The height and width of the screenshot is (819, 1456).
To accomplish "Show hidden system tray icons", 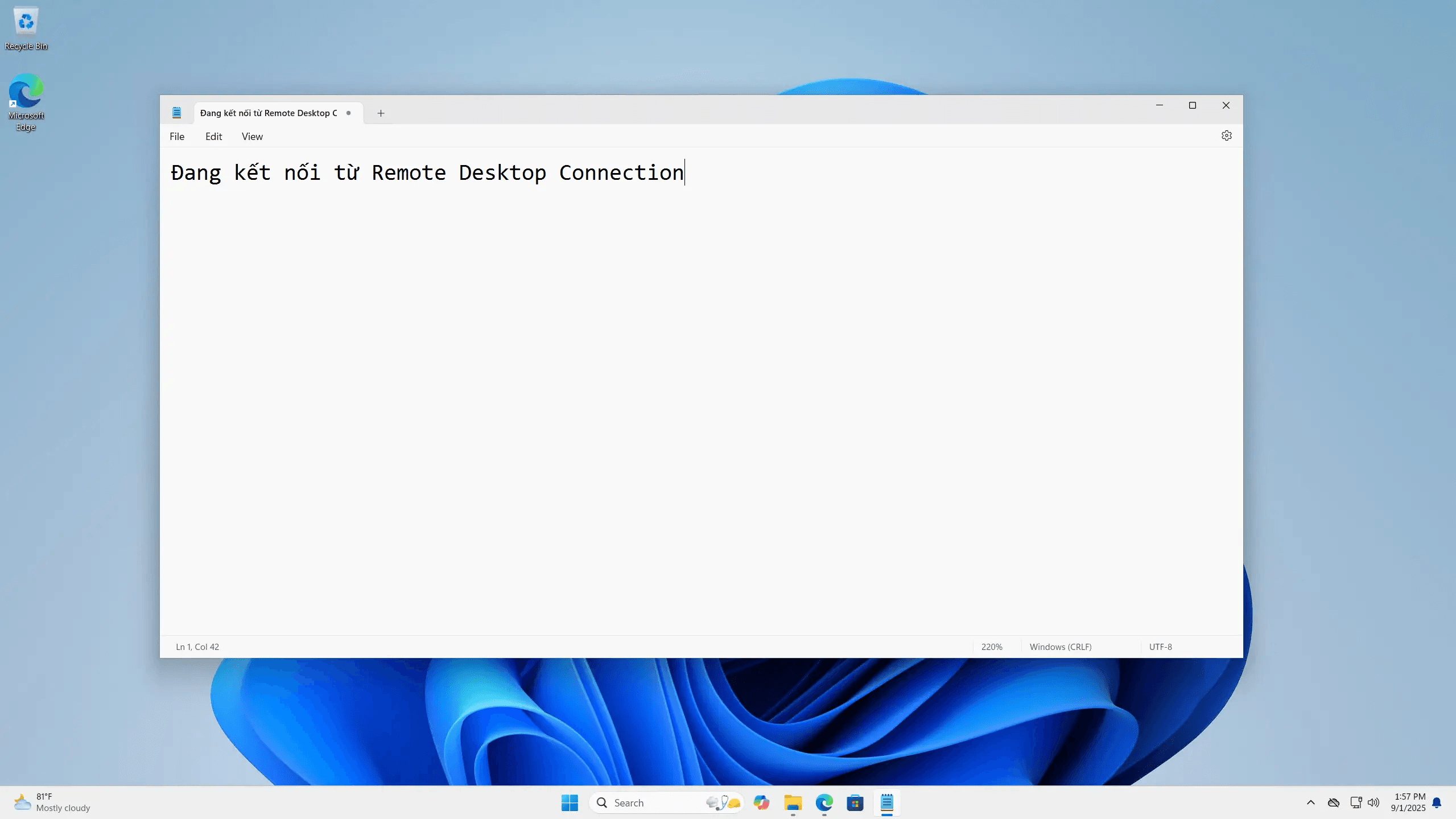I will click(x=1311, y=802).
